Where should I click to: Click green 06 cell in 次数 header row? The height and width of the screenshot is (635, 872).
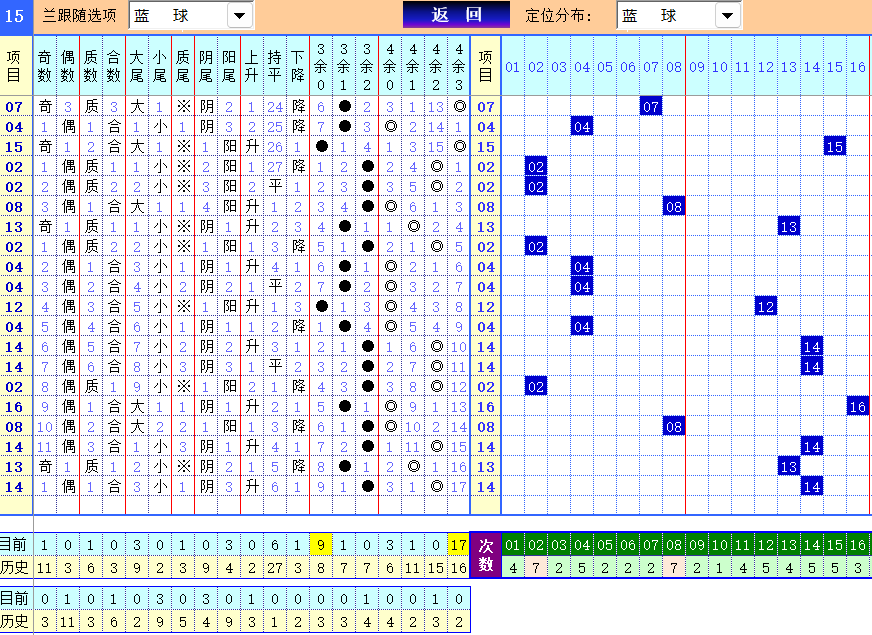pyautogui.click(x=628, y=545)
